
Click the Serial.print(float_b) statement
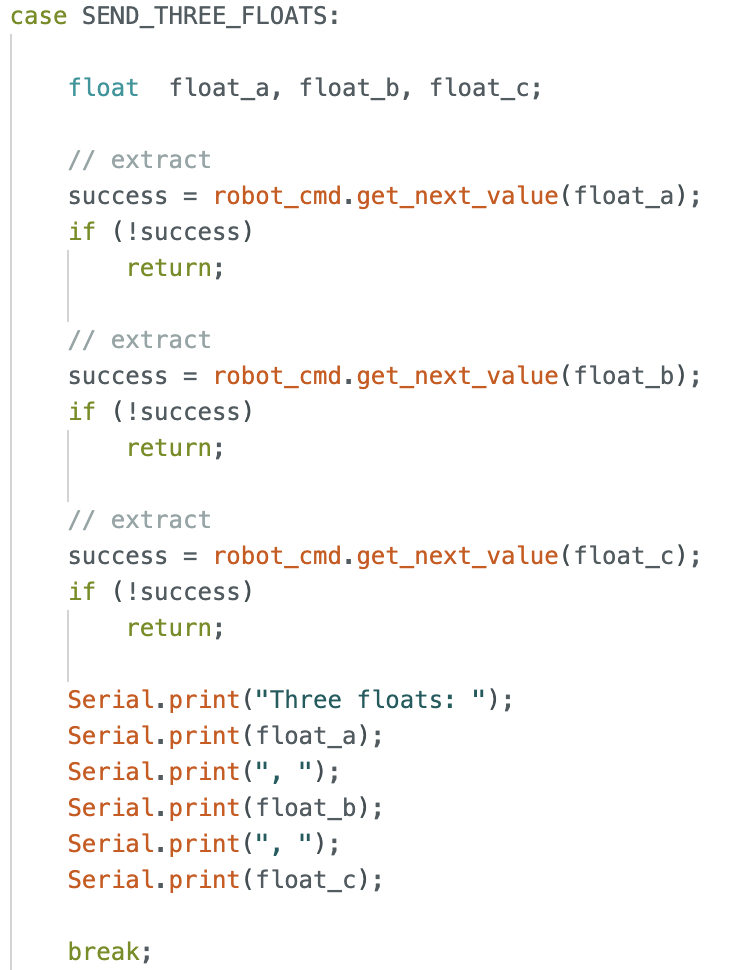(226, 808)
